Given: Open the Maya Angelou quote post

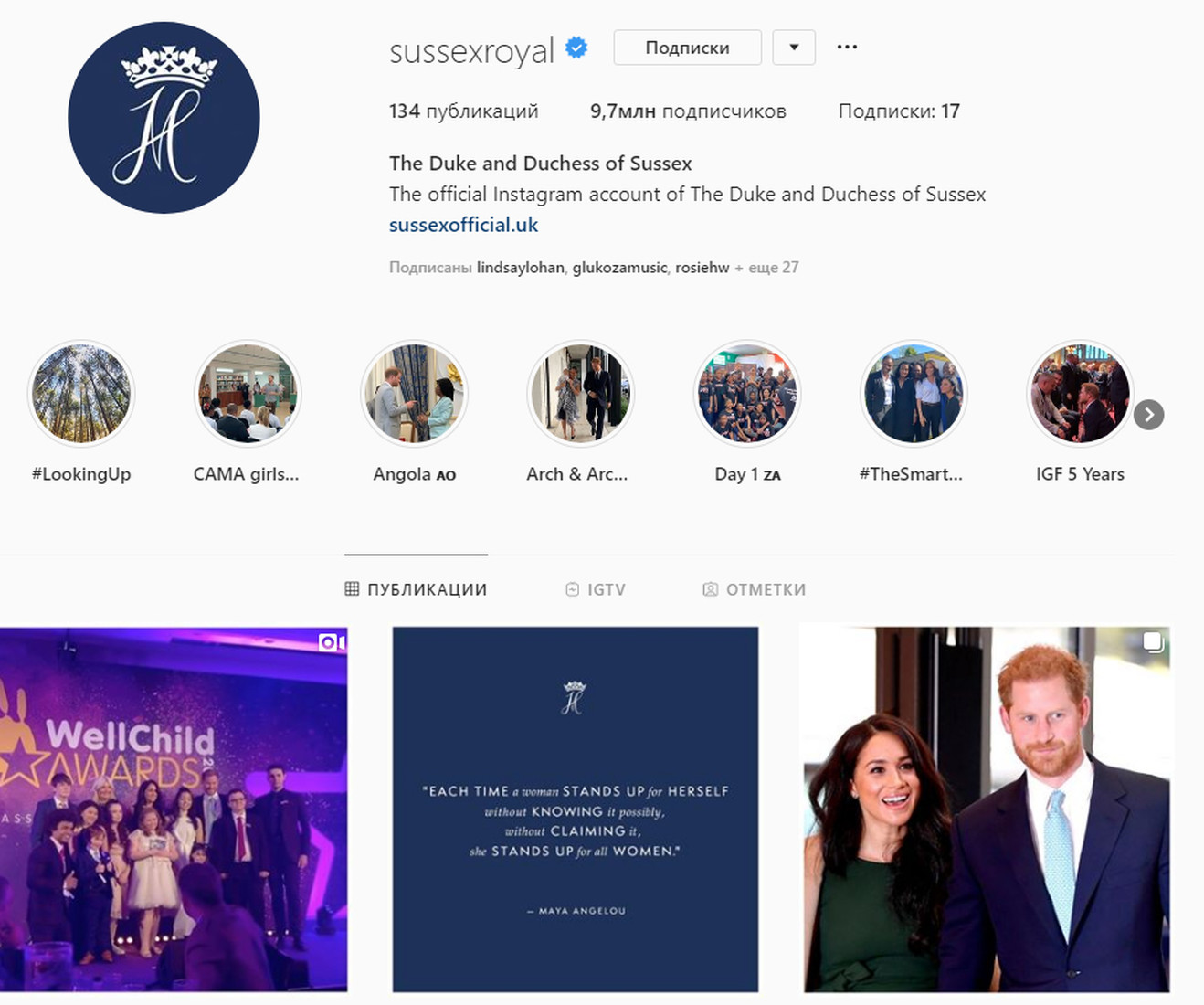Looking at the screenshot, I should 576,809.
